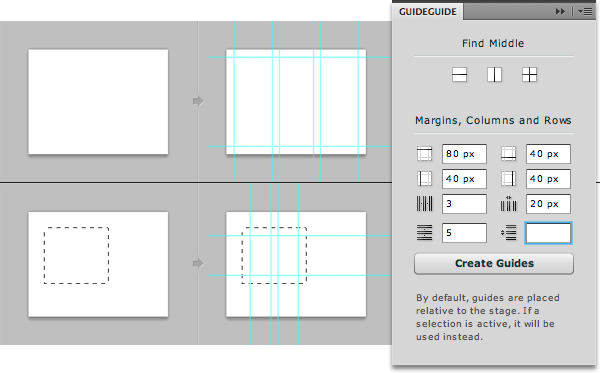Click the 'Margins, Columns and Rows' heading
This screenshot has height=373, width=600.
tap(493, 121)
